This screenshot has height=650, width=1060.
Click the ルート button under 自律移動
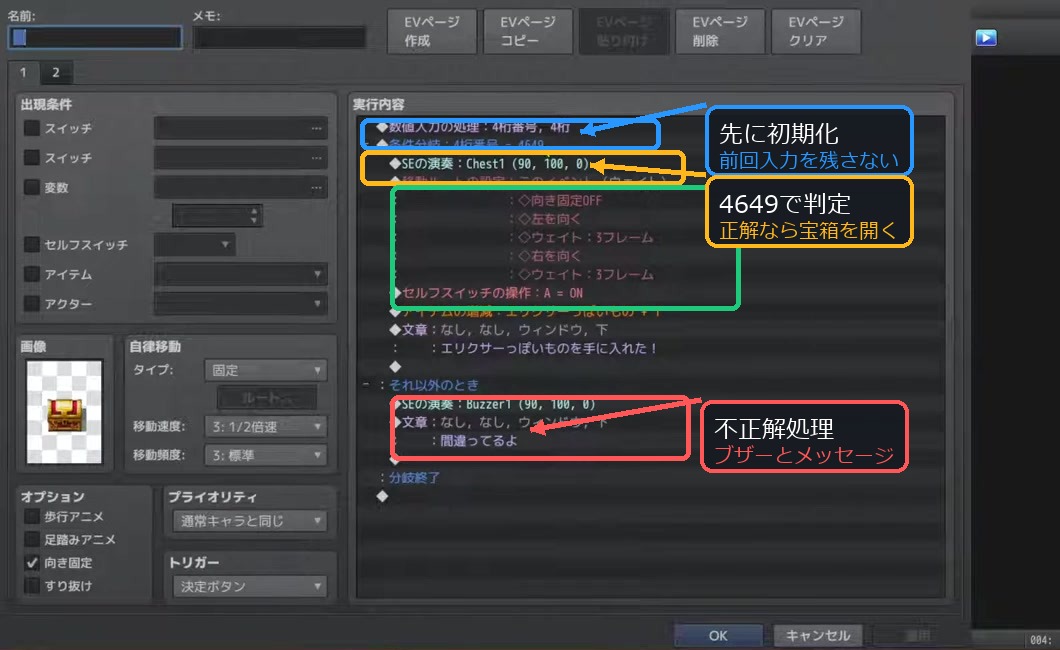pos(267,398)
